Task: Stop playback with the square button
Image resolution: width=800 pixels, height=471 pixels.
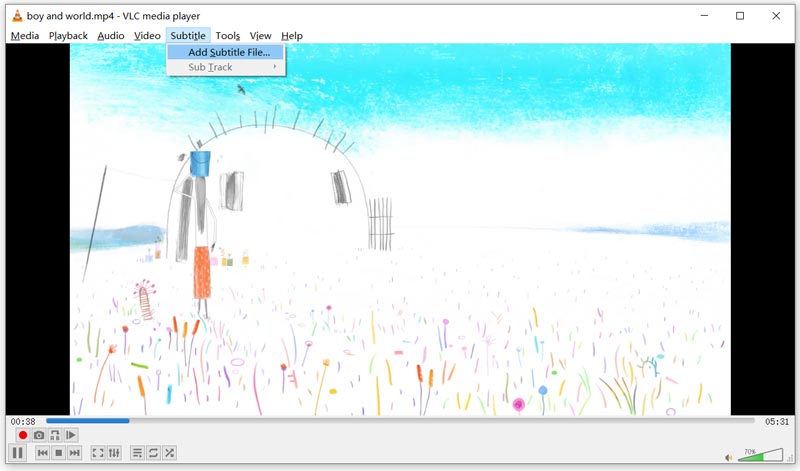Action: click(x=59, y=453)
